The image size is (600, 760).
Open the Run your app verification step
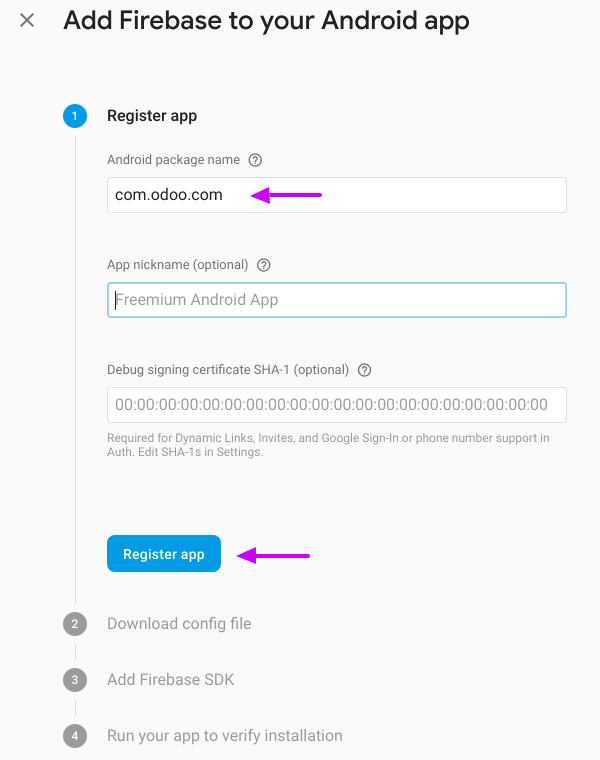[x=224, y=736]
